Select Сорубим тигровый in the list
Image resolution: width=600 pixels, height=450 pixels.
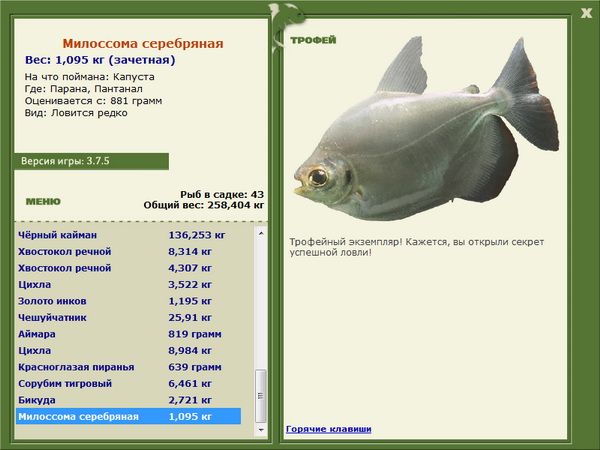pos(129,383)
